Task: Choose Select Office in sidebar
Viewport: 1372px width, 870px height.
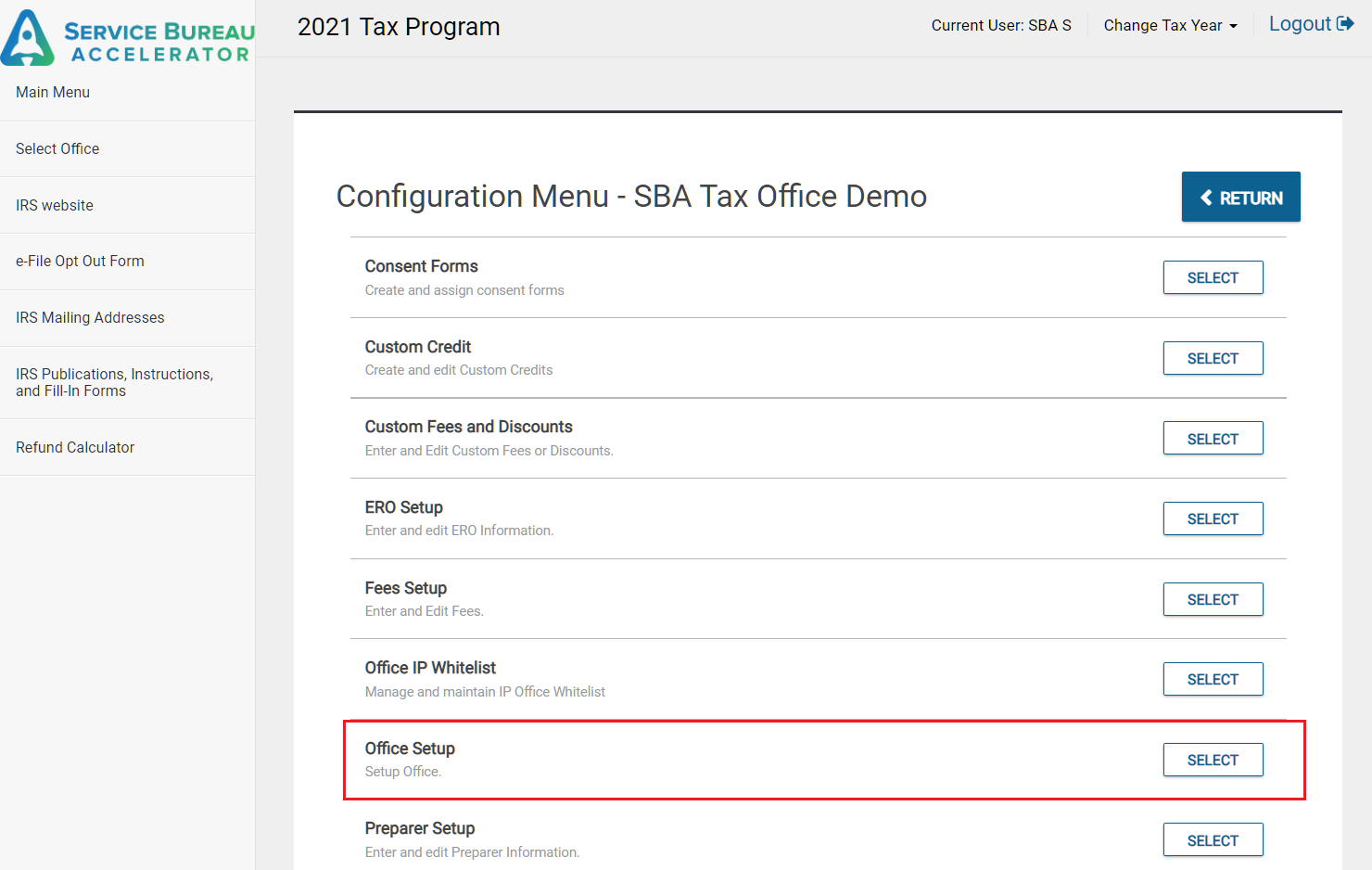Action: (x=57, y=149)
